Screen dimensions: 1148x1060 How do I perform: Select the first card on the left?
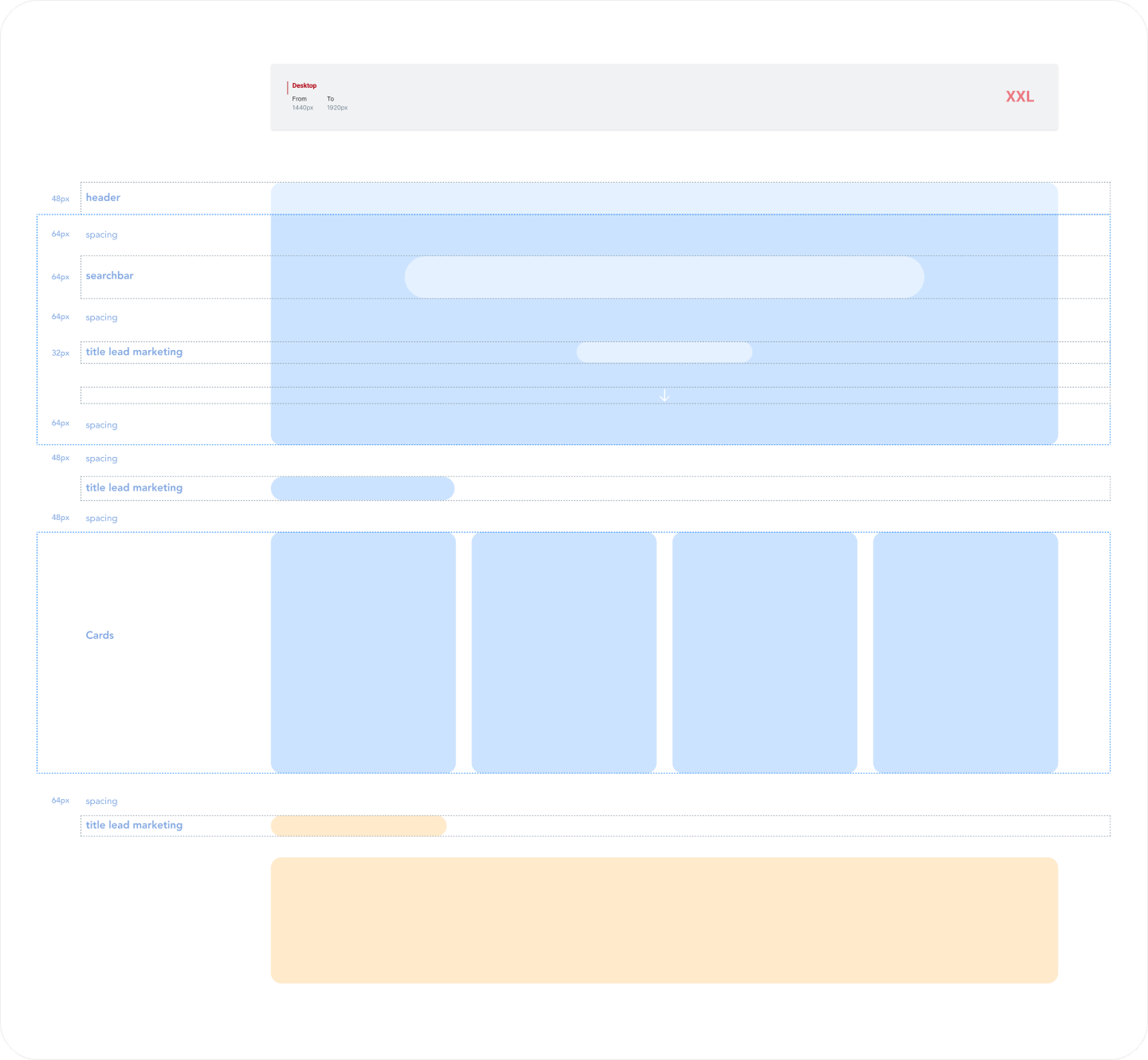(x=363, y=652)
